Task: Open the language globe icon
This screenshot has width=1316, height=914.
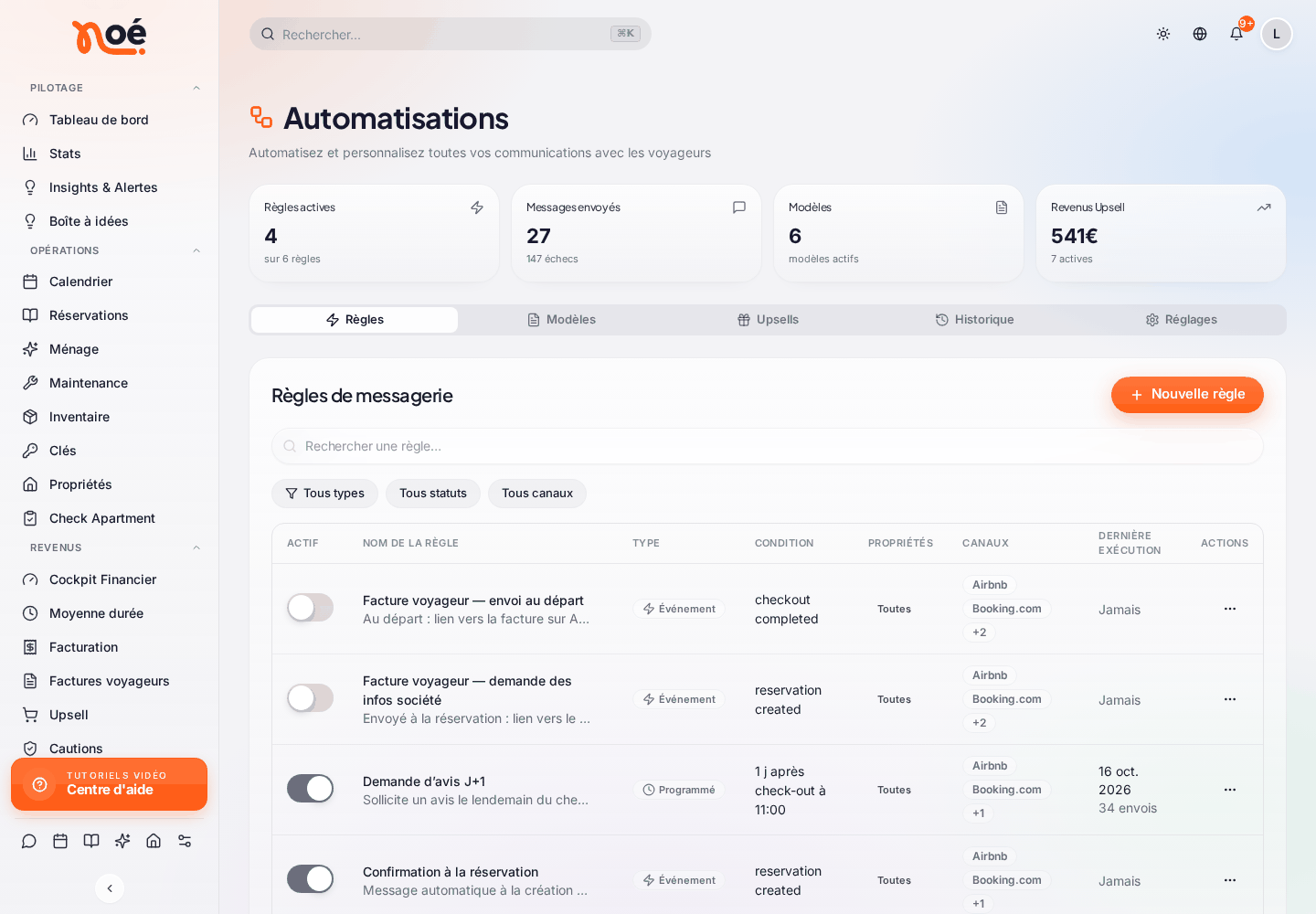Action: tap(1200, 34)
